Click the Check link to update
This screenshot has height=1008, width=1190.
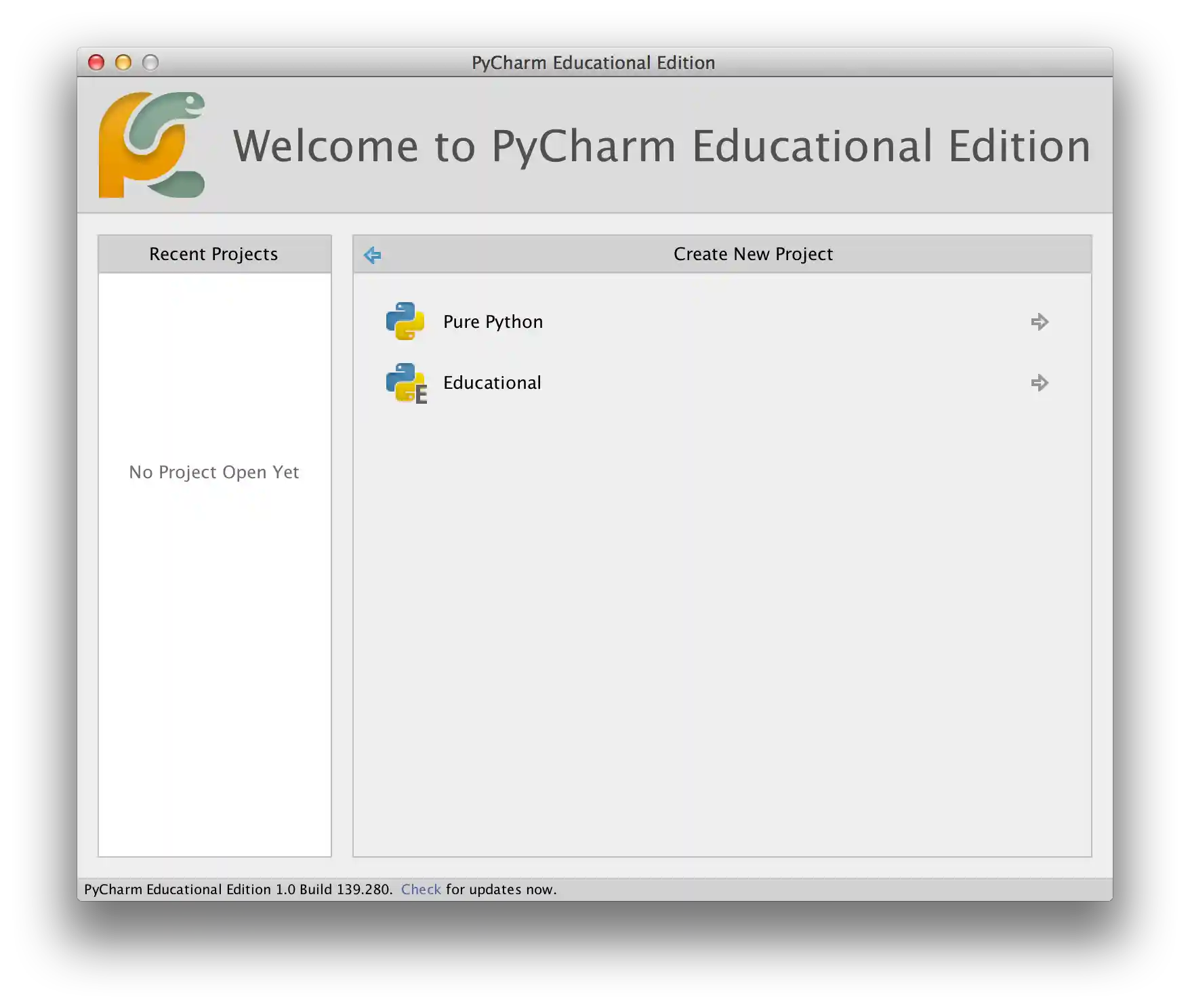point(421,889)
